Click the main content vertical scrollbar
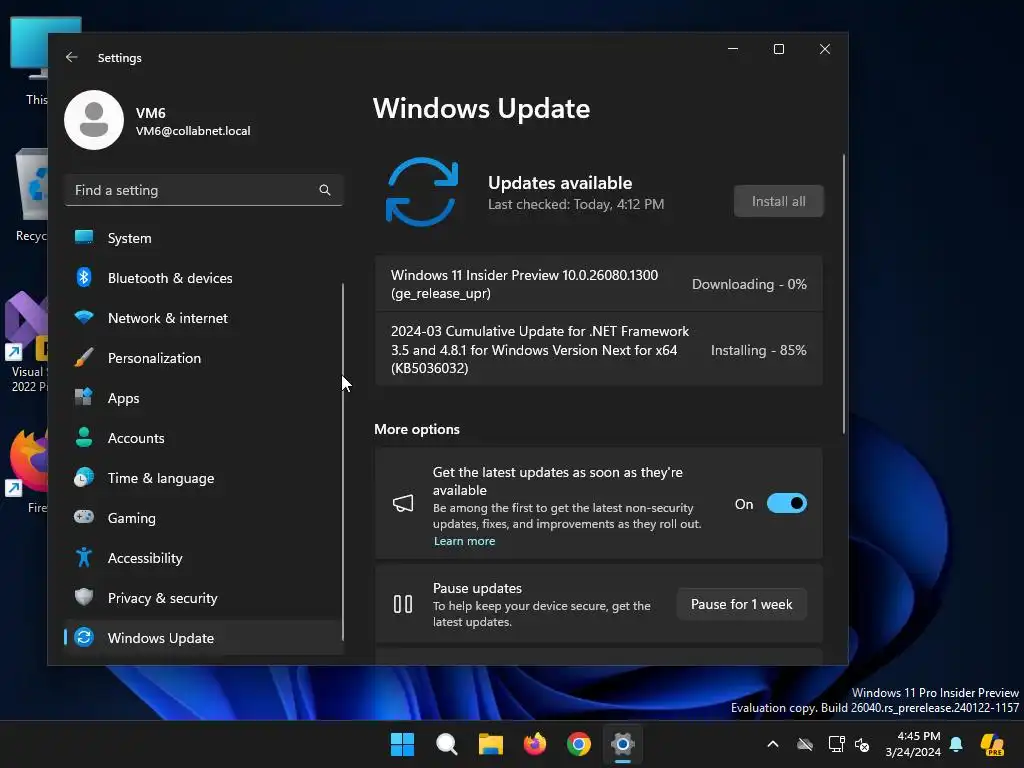The image size is (1024, 768). pos(843,294)
